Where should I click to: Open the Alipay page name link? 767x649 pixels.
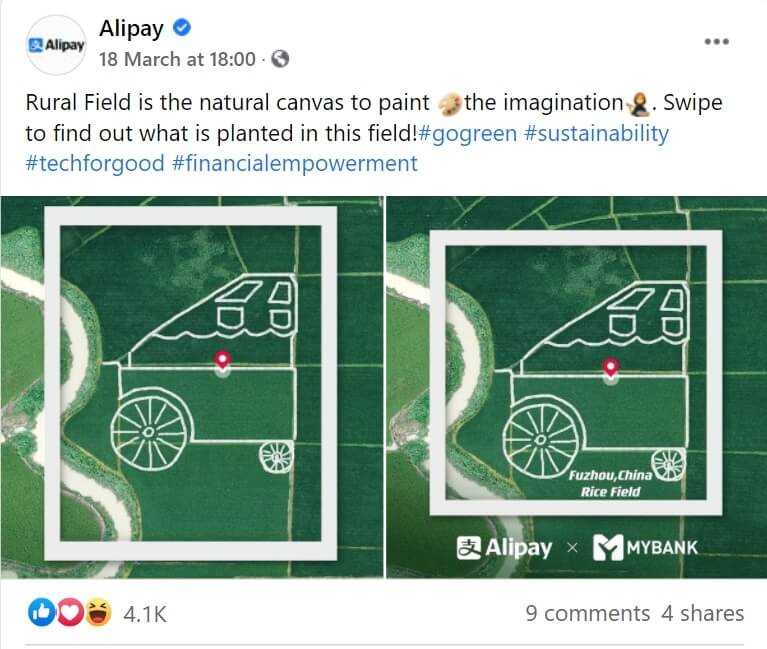pos(131,29)
